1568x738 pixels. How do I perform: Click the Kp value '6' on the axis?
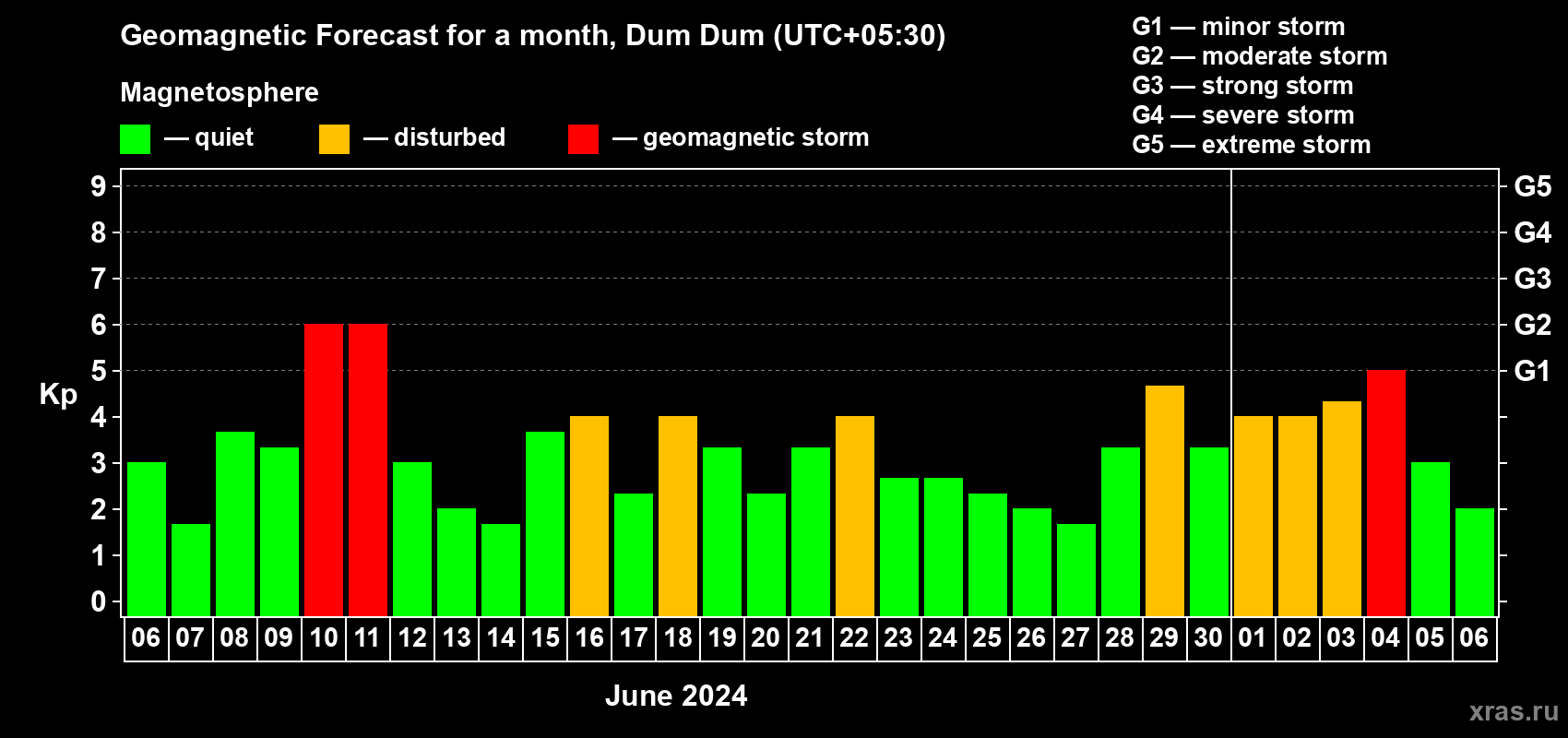click(x=99, y=325)
